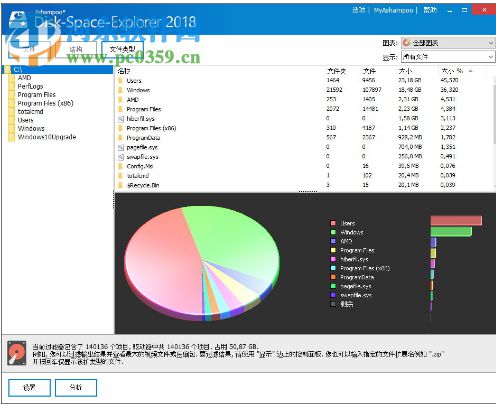Viewport: 496px width, 404px height.
Task: Click the dark 其他 legend swatch
Action: (333, 304)
